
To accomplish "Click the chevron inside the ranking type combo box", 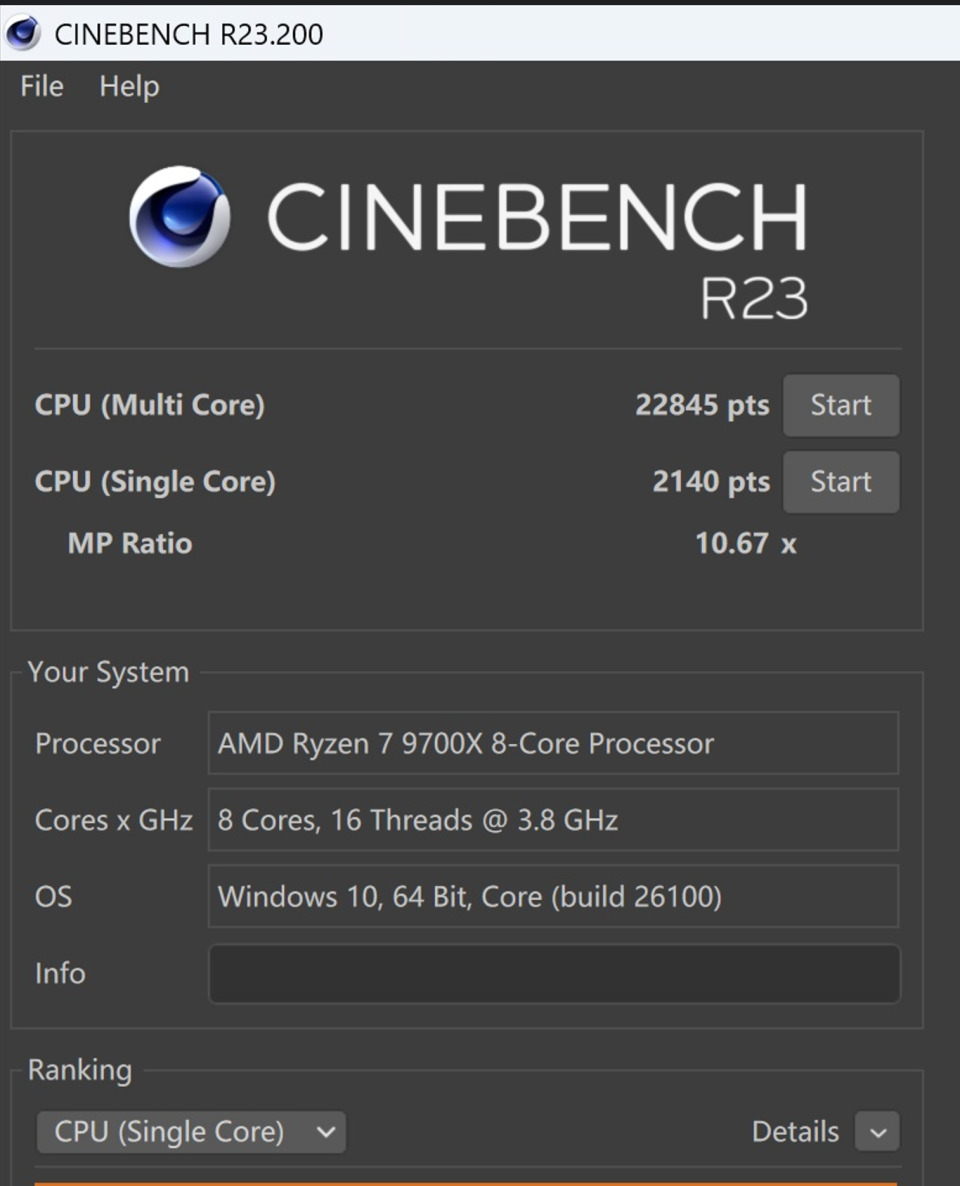I will coord(326,1132).
